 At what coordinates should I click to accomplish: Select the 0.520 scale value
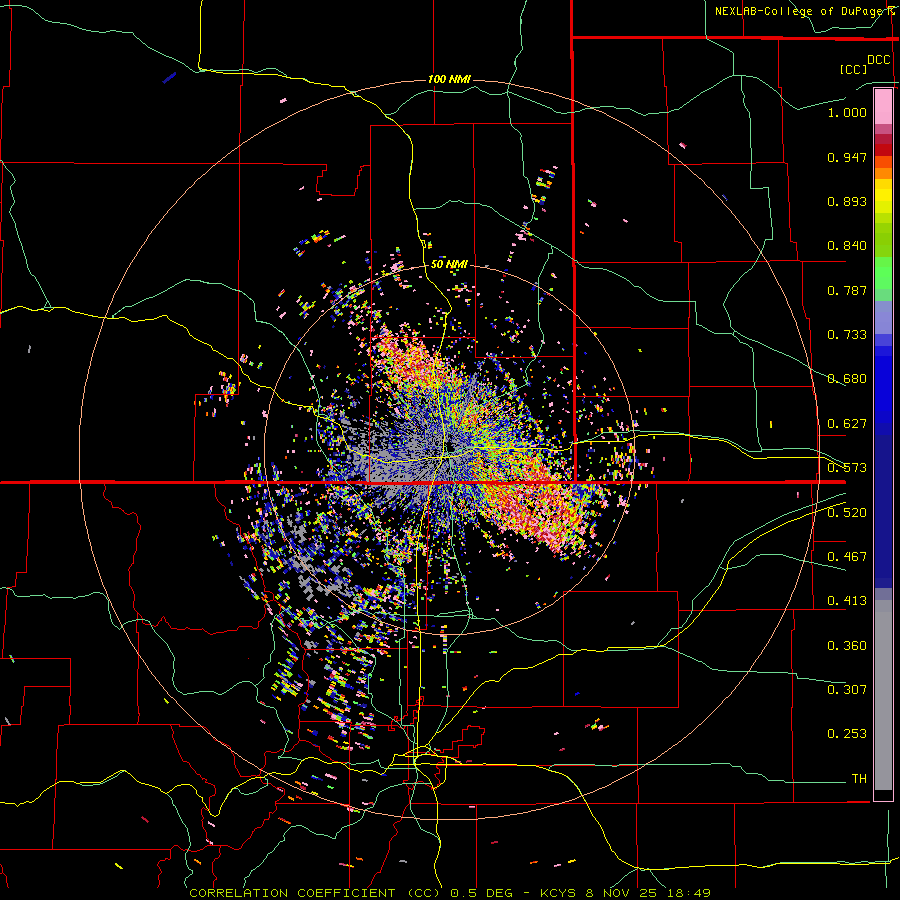(x=847, y=513)
